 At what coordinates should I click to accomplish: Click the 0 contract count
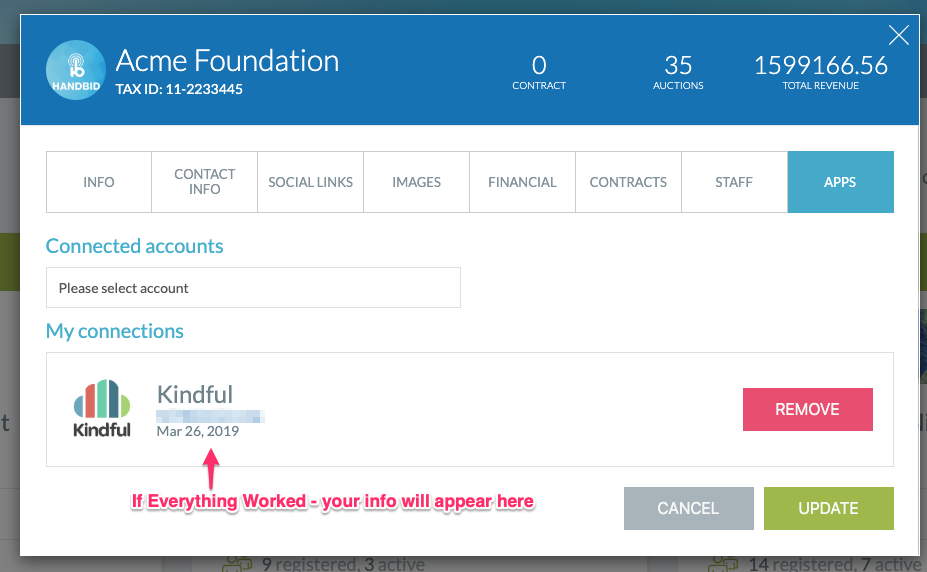[539, 65]
